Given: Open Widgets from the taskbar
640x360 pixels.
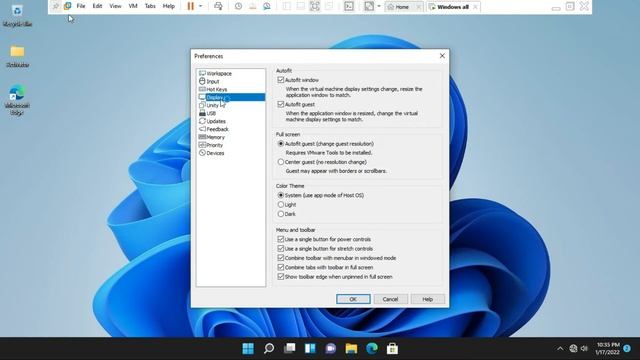Looking at the screenshot, I should coord(310,348).
